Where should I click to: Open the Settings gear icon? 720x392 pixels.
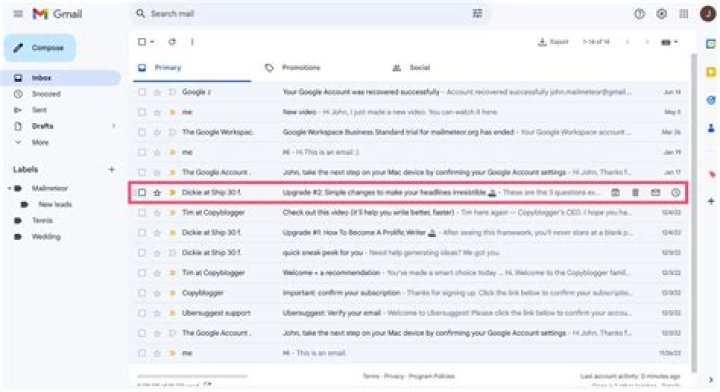662,14
